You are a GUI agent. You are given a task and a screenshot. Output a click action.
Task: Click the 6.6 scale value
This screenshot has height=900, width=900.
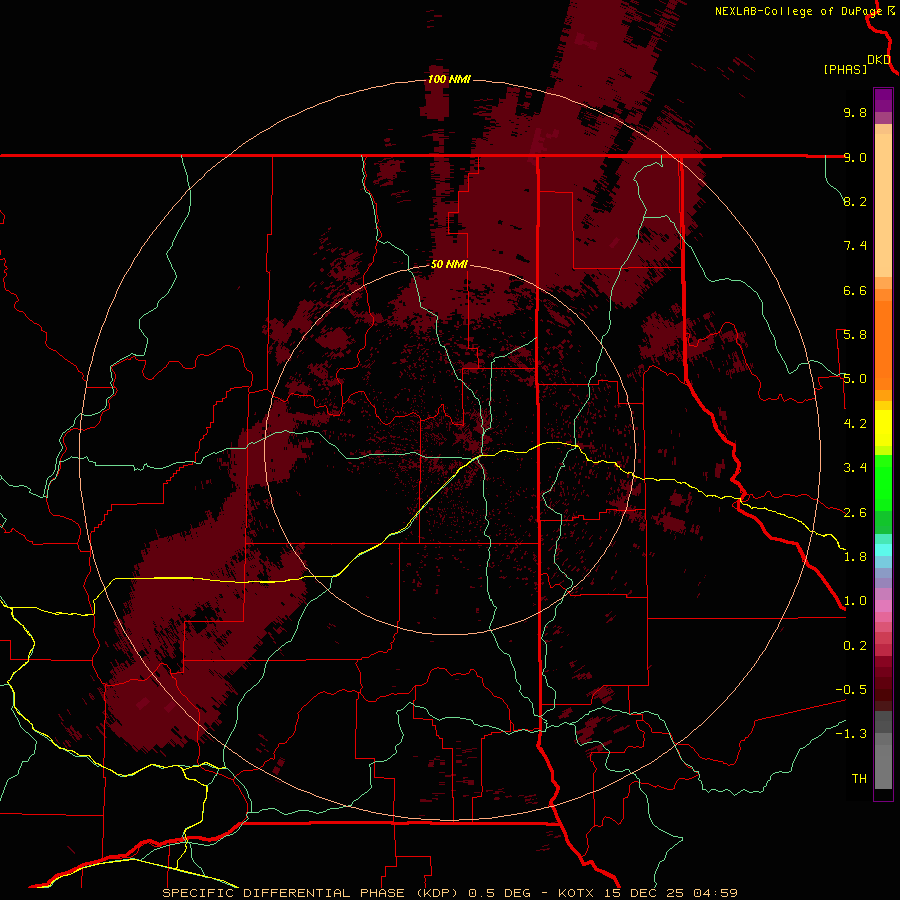click(855, 290)
